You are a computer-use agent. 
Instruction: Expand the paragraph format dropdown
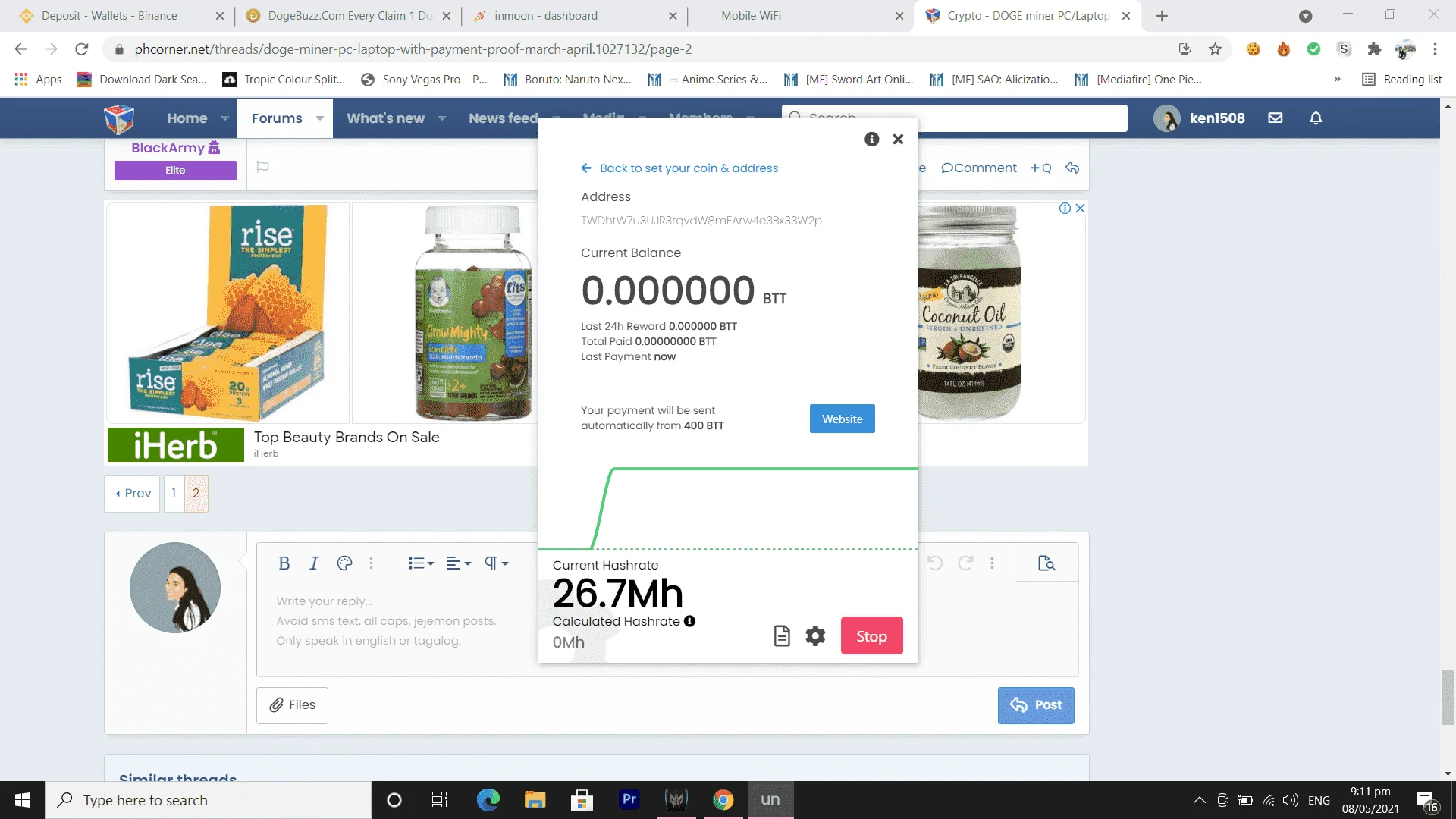point(496,563)
